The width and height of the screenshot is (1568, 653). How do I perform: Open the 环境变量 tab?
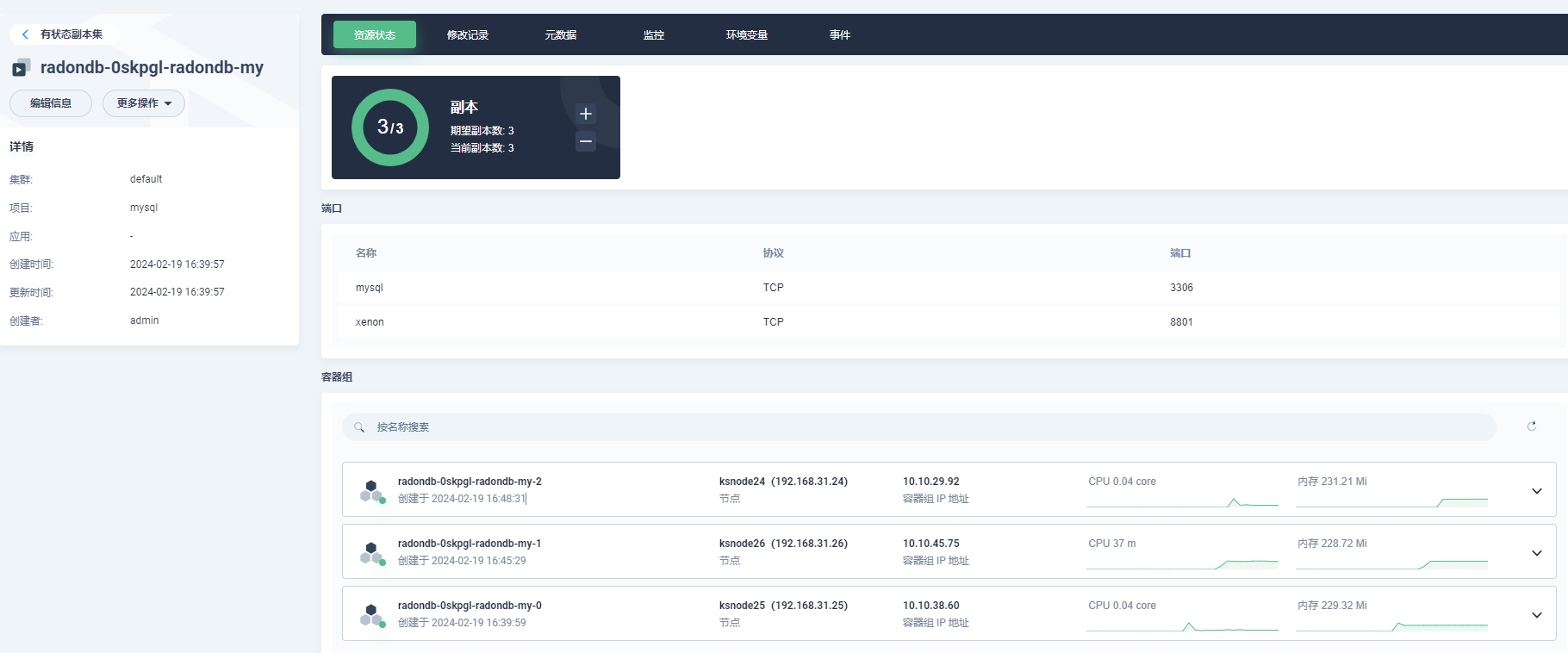pyautogui.click(x=747, y=34)
